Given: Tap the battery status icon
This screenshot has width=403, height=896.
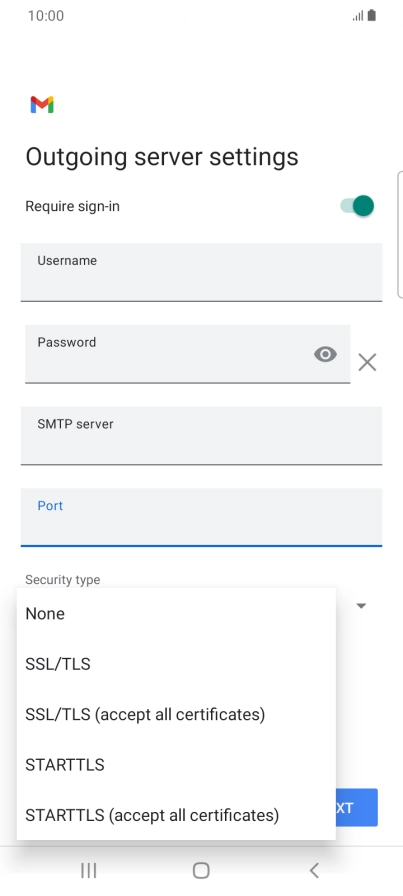Looking at the screenshot, I should tap(372, 15).
